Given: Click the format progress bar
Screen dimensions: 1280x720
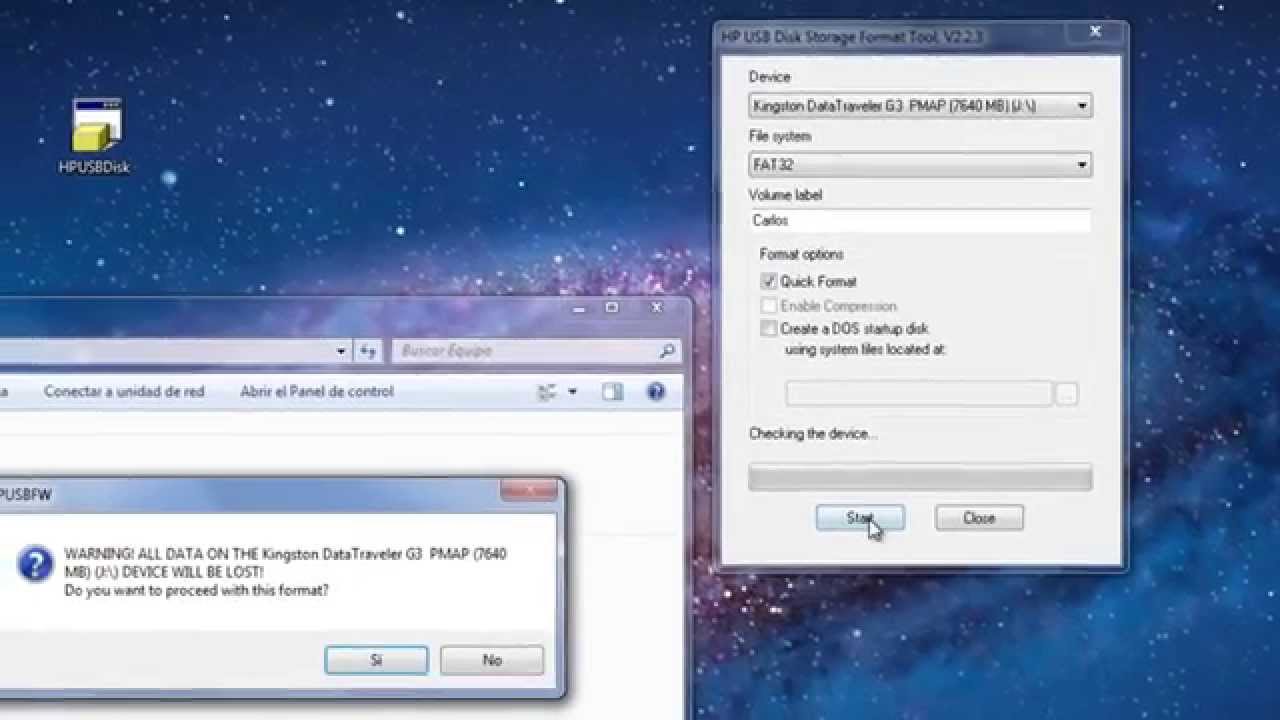Looking at the screenshot, I should pyautogui.click(x=920, y=477).
